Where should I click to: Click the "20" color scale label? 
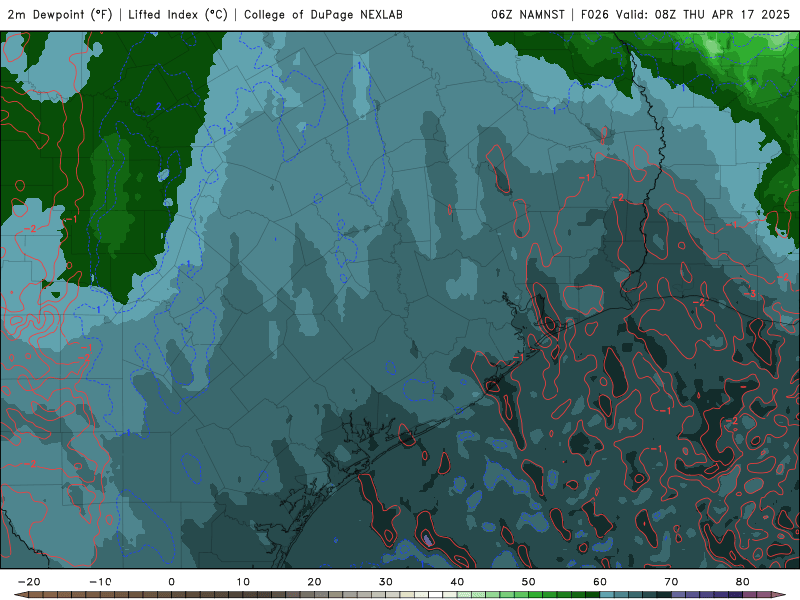click(314, 582)
